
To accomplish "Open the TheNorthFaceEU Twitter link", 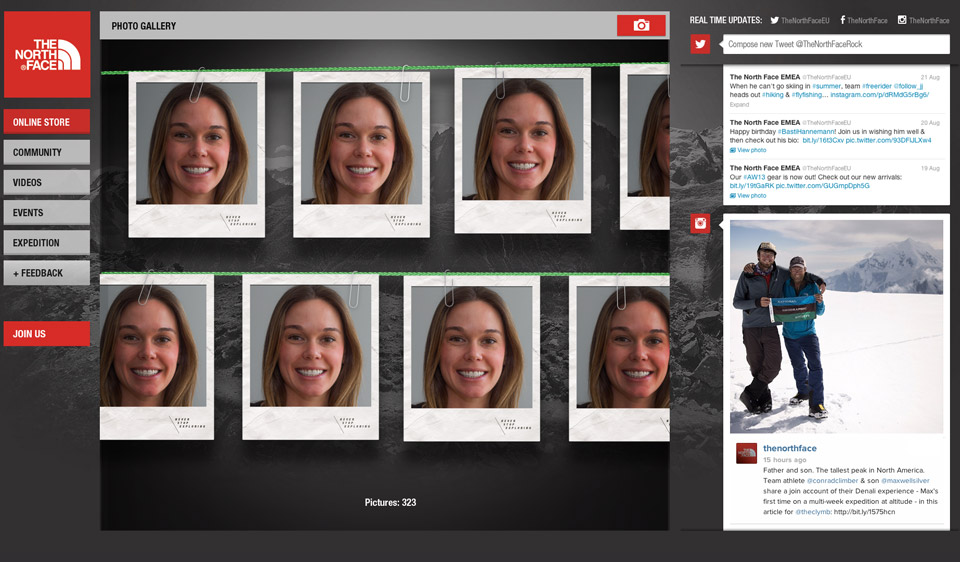I will (x=805, y=21).
